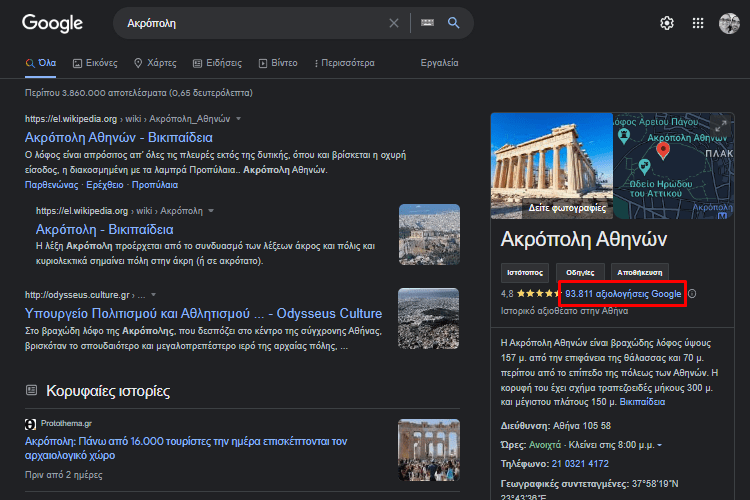
Task: Focus the search field containing Ακρόπολη
Action: 254,23
